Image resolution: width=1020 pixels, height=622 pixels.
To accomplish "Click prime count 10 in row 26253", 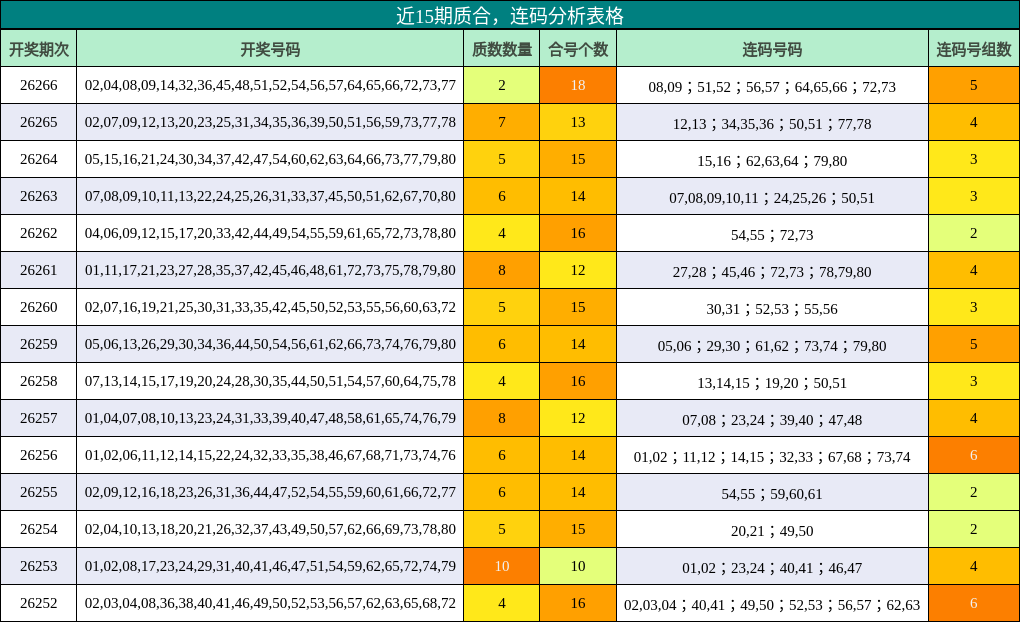I will (x=502, y=566).
